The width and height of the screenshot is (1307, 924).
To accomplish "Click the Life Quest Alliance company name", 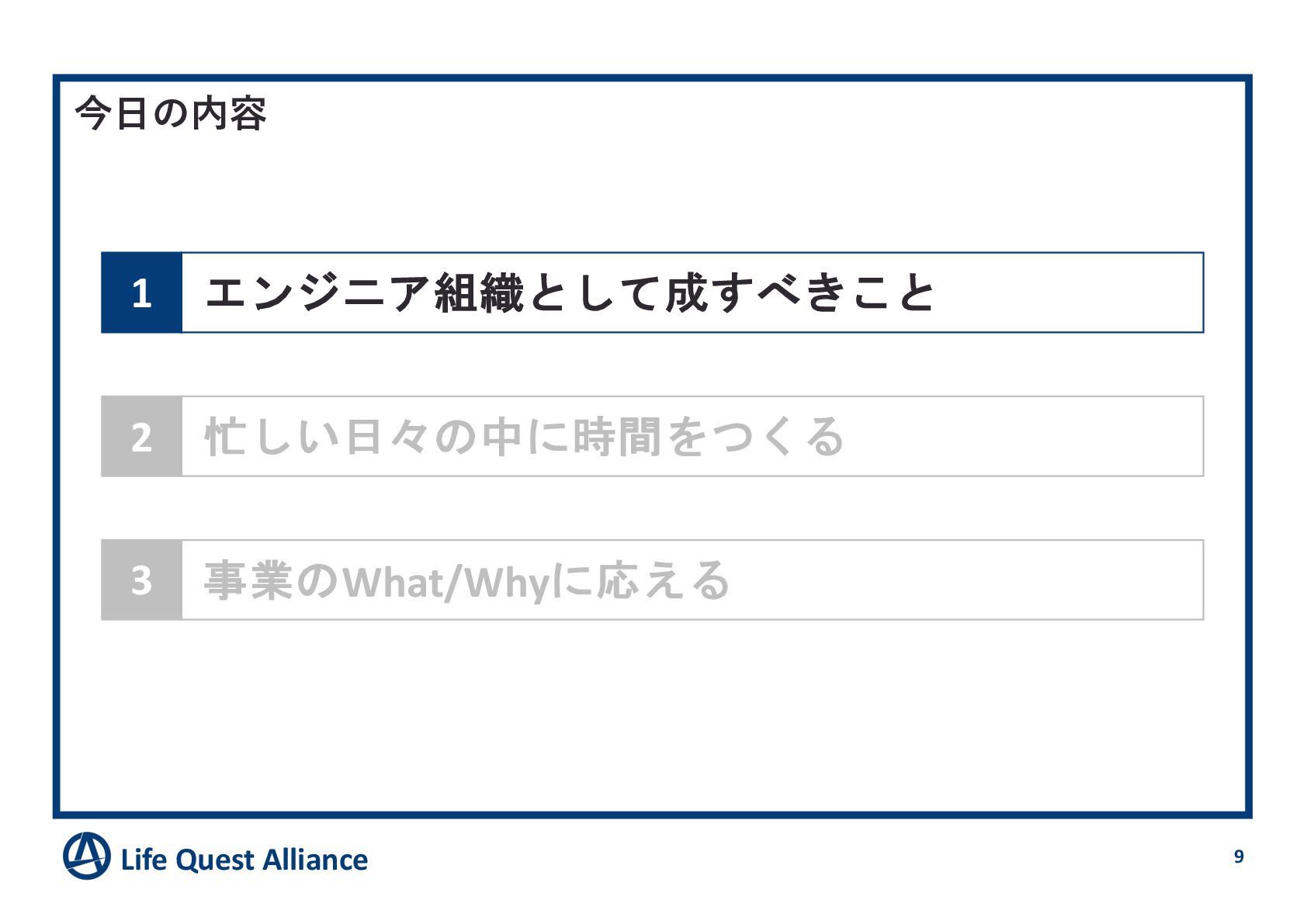I will (244, 860).
